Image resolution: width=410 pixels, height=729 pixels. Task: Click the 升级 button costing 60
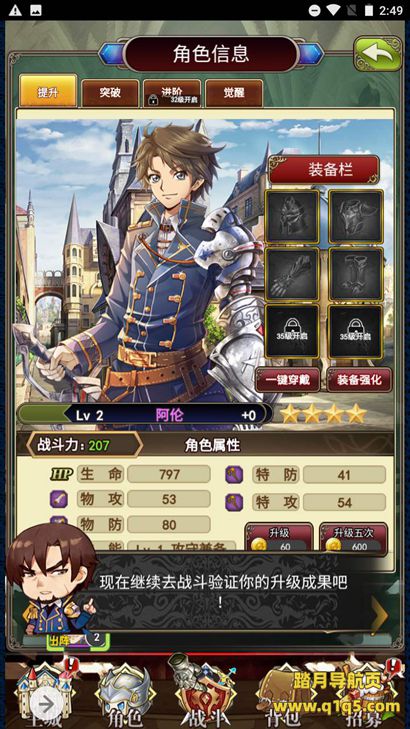(279, 538)
